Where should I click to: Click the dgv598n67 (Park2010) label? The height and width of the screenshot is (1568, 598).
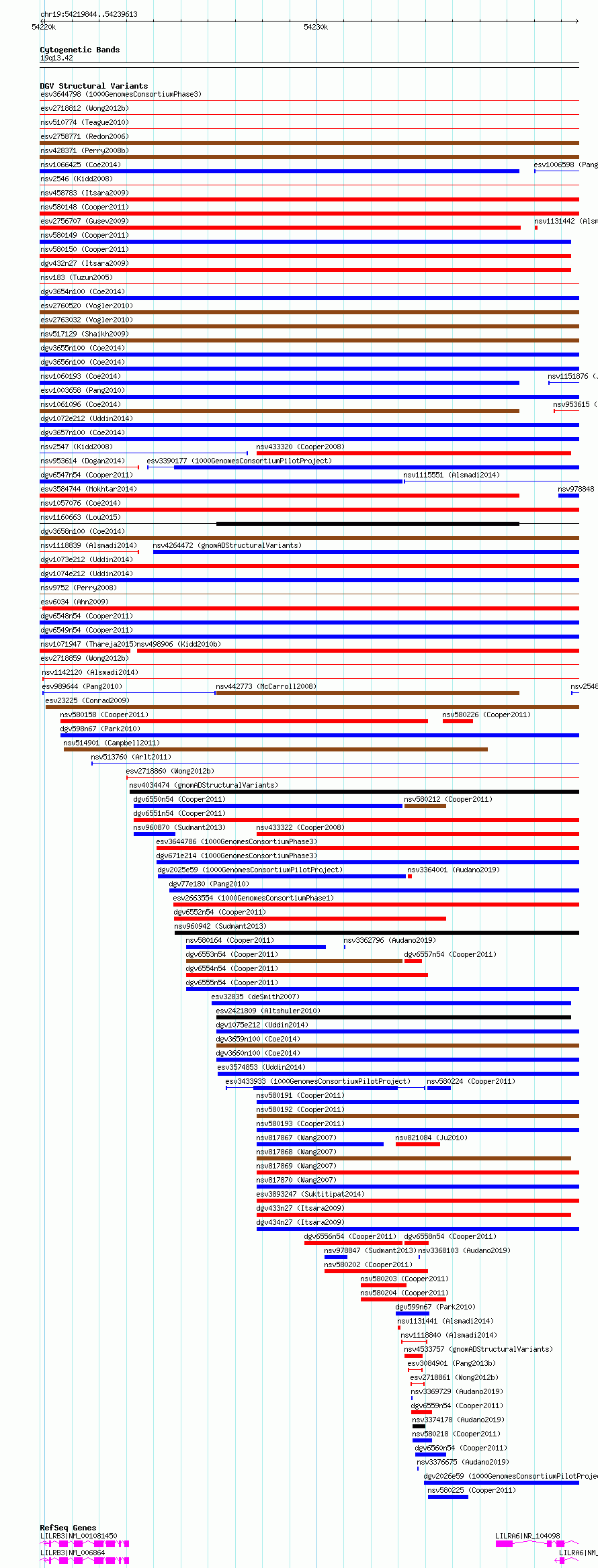100,729
